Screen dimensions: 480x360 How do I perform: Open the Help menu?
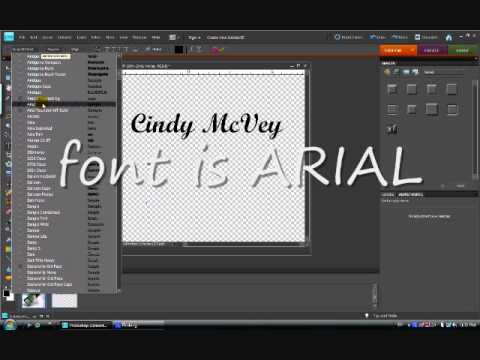pyautogui.click(x=156, y=37)
